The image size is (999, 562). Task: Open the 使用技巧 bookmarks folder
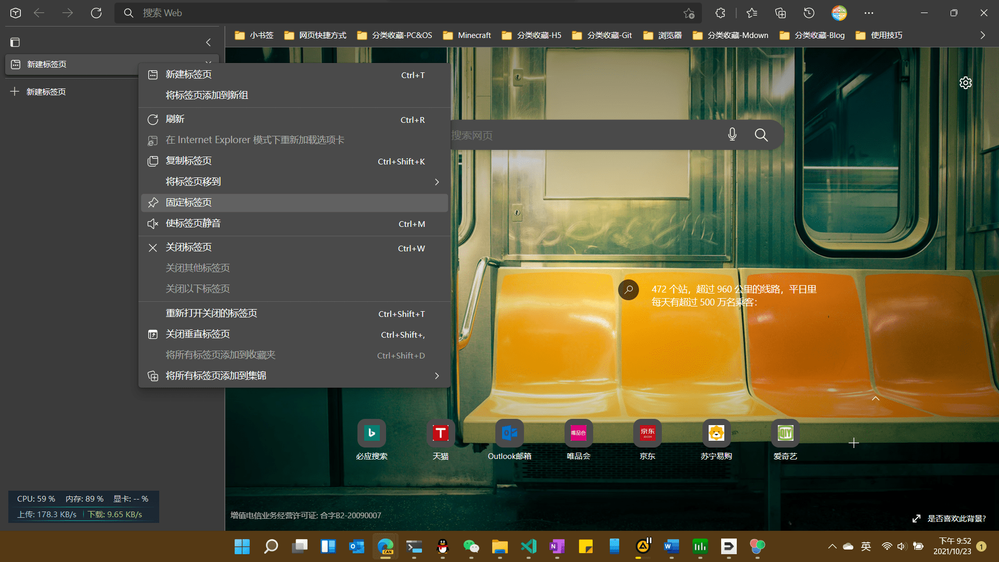point(879,35)
